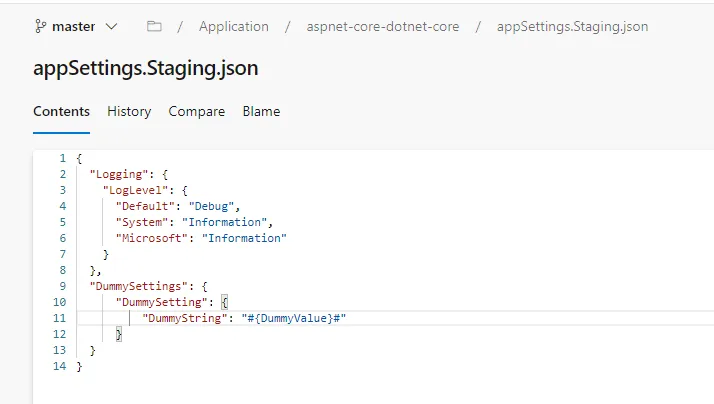
Task: Open the History tab
Action: pos(129,111)
